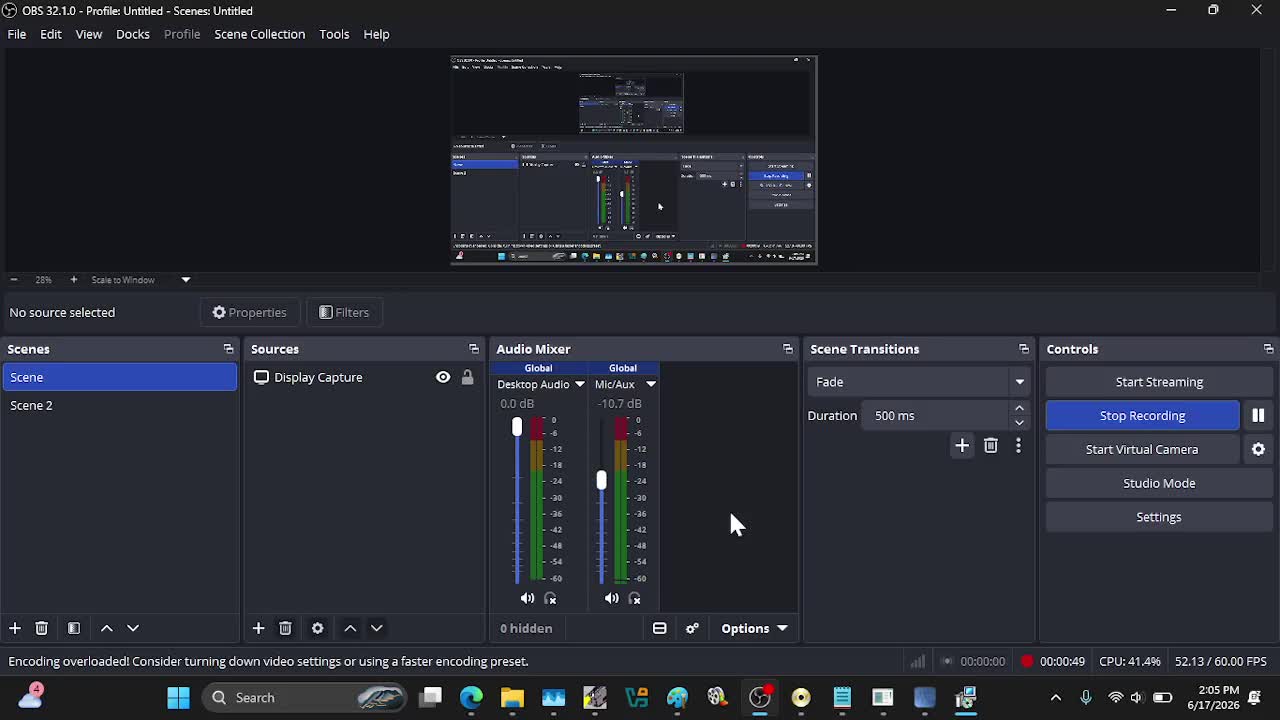Open the Tools menu

tap(334, 34)
